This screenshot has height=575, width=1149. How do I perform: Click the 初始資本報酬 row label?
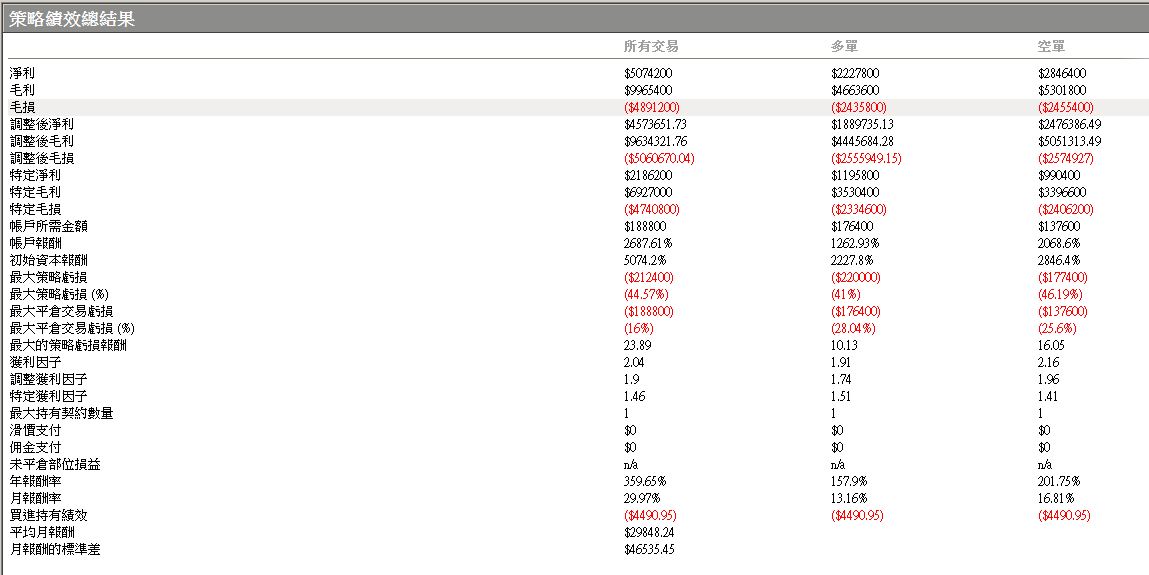[x=48, y=260]
